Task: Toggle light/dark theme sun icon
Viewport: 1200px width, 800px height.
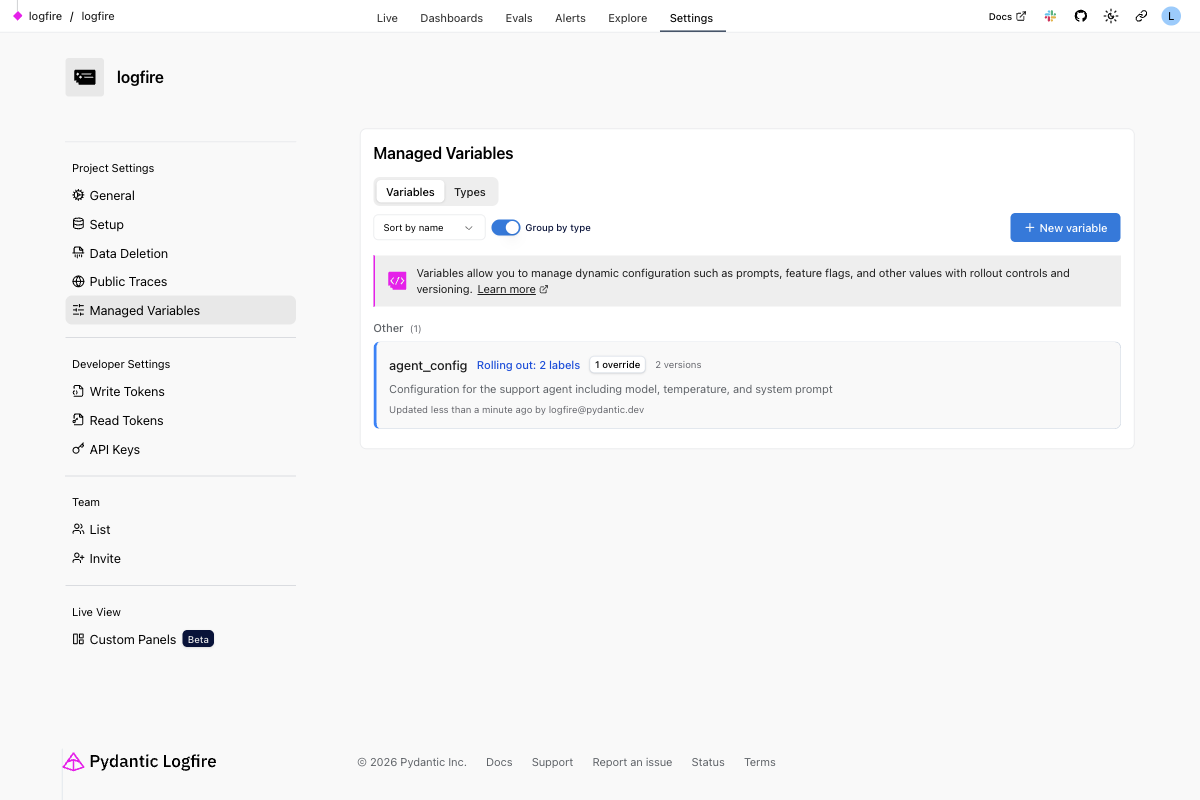Action: pos(1110,17)
